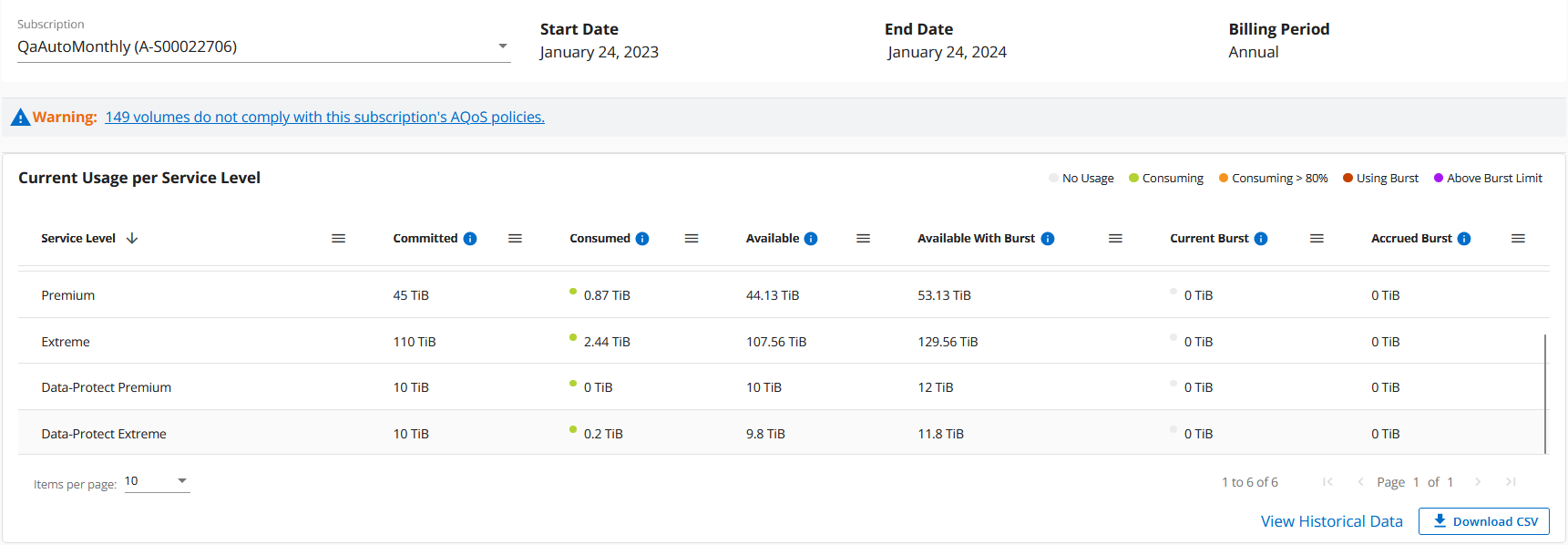Open the Accrued Burst column menu icon
Image resolution: width=1568 pixels, height=545 pixels.
[1518, 239]
